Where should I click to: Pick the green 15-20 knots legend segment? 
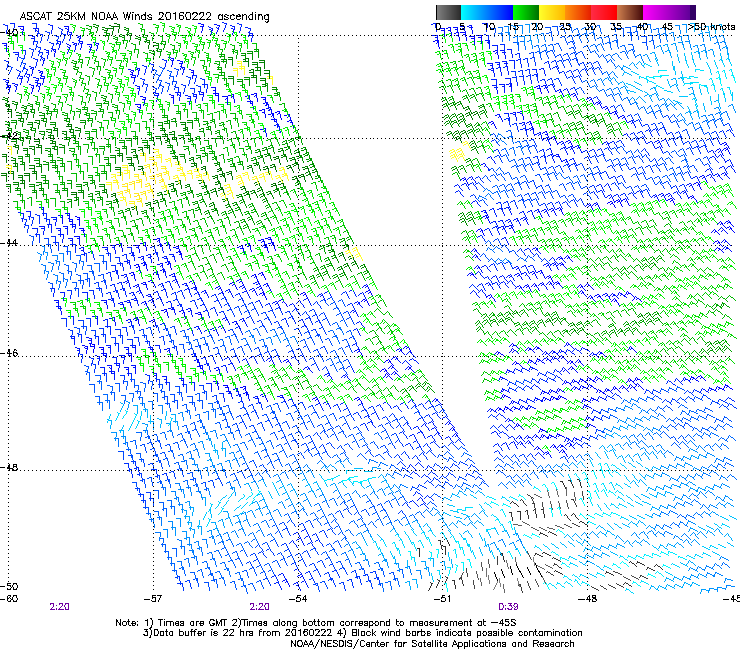coord(526,12)
